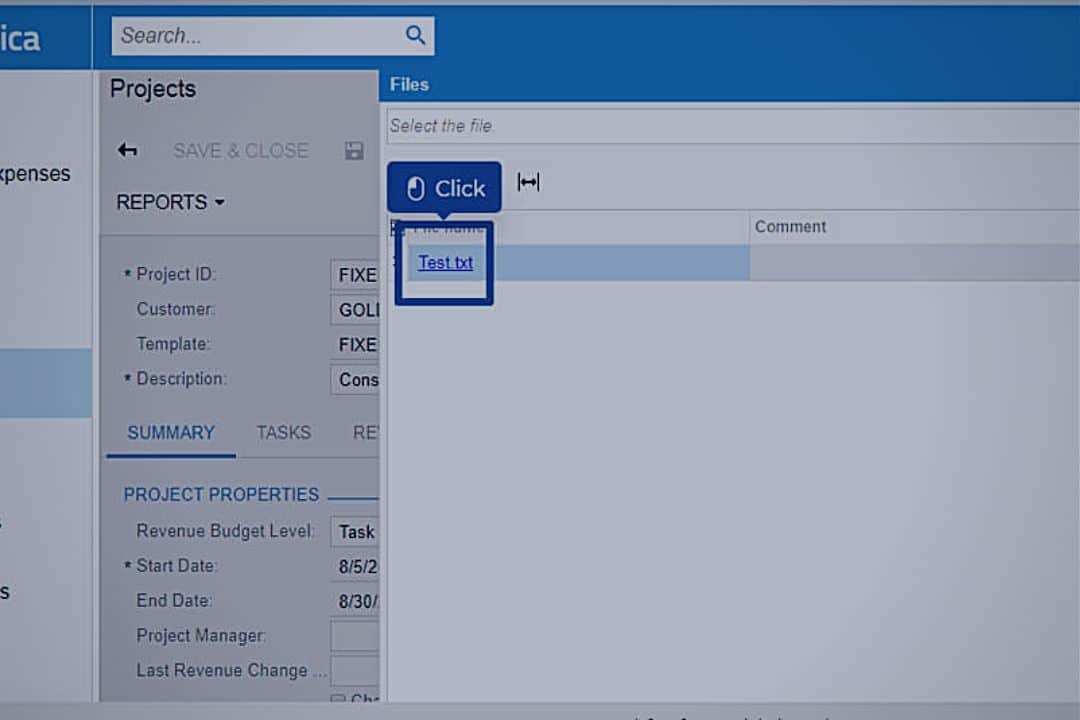This screenshot has width=1080, height=720.
Task: Click the Project Manager field
Action: [x=354, y=636]
